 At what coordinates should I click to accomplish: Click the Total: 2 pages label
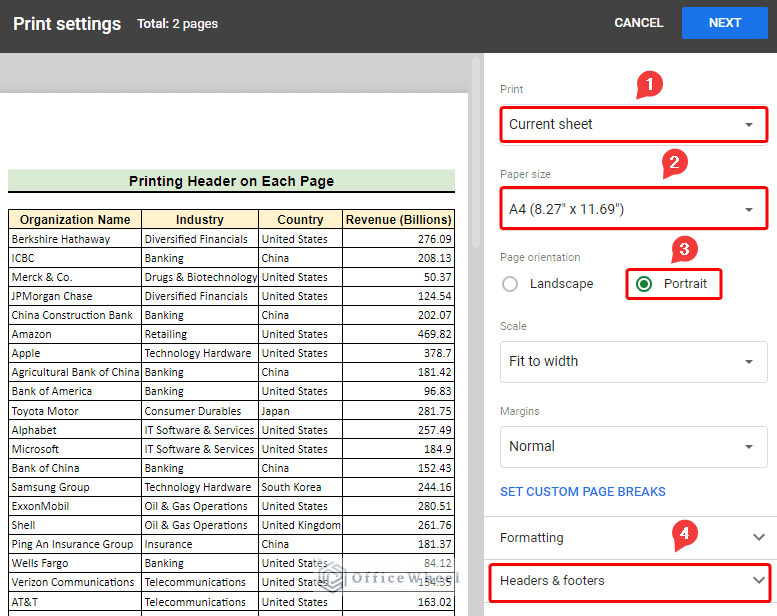pyautogui.click(x=177, y=24)
